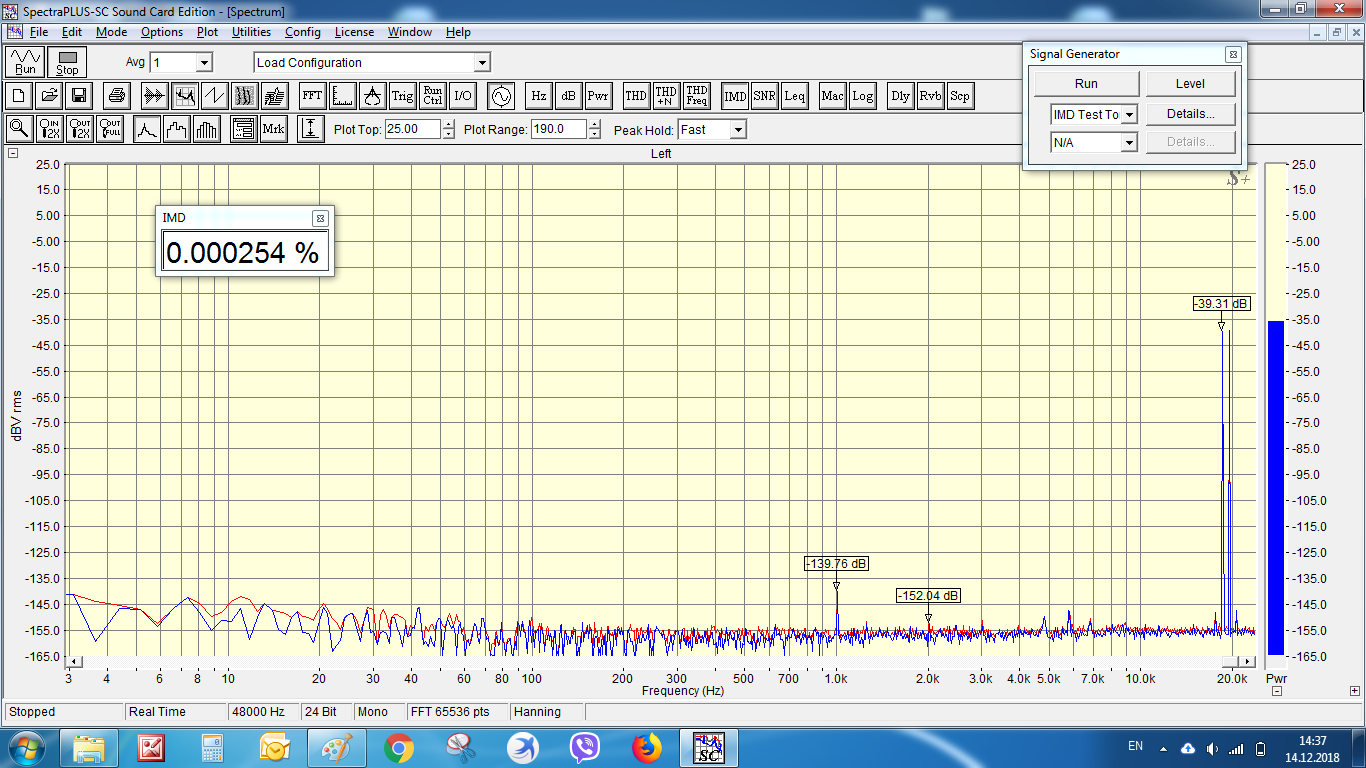Click the Zoom Out Full icon

pyautogui.click(x=110, y=129)
